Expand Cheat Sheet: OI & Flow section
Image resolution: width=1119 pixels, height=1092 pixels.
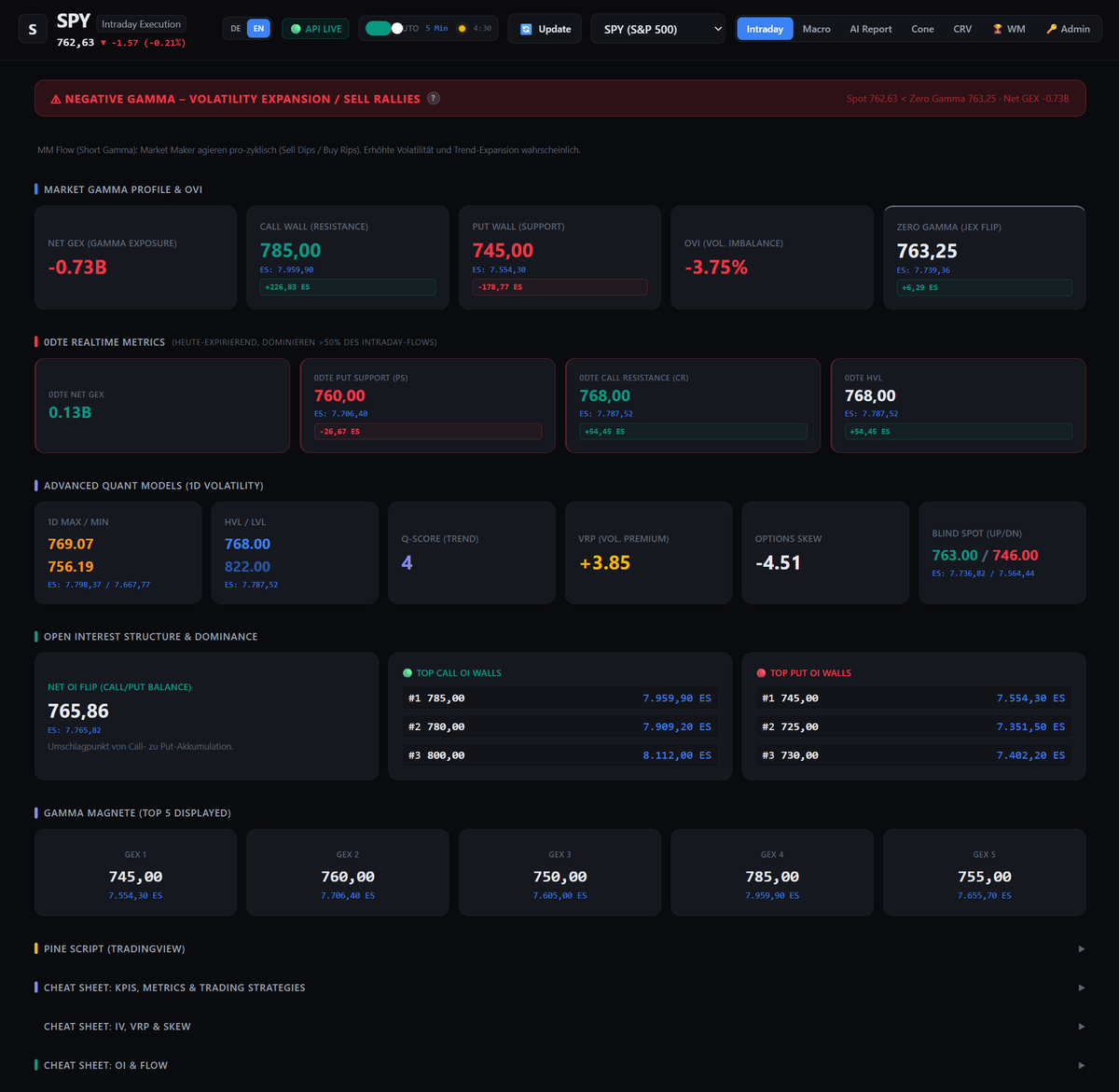[x=559, y=1065]
